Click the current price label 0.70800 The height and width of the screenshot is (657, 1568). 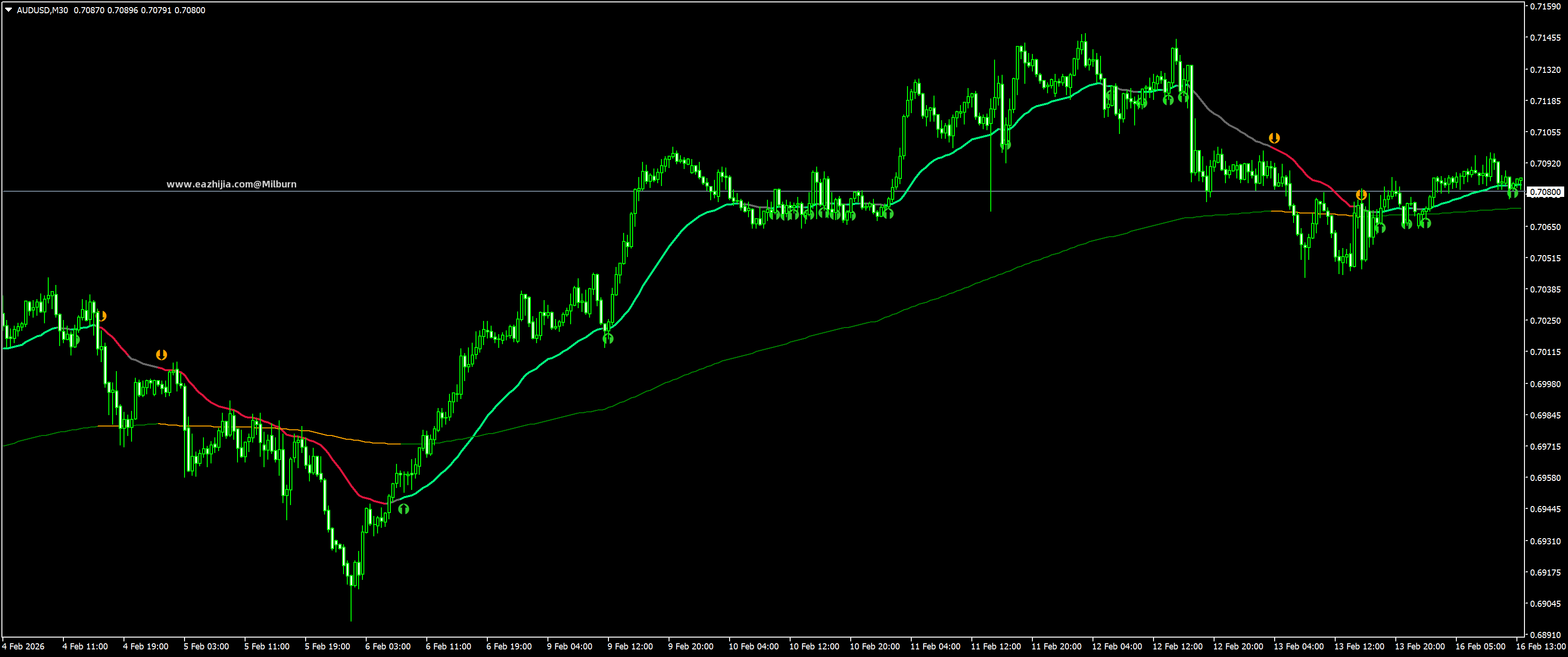[x=1545, y=192]
